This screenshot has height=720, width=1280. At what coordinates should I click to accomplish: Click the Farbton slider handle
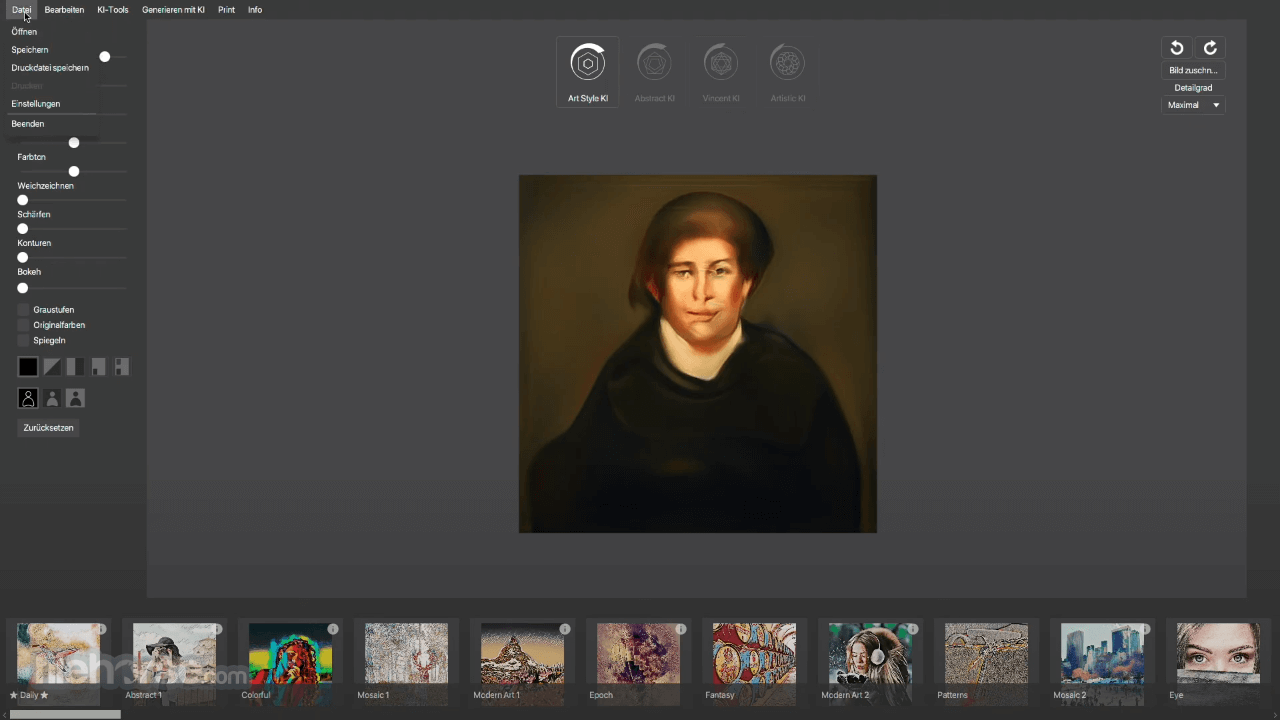point(74,172)
